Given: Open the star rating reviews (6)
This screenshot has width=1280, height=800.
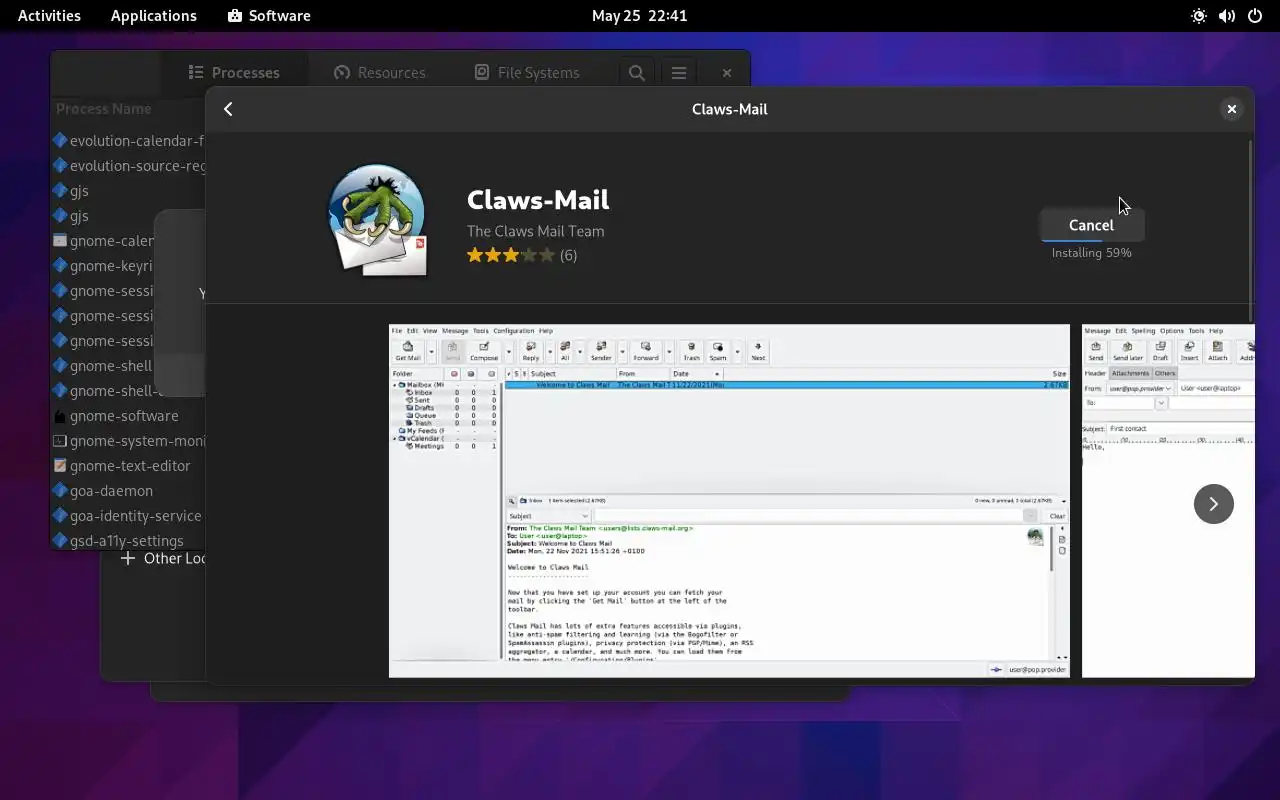Looking at the screenshot, I should (521, 255).
